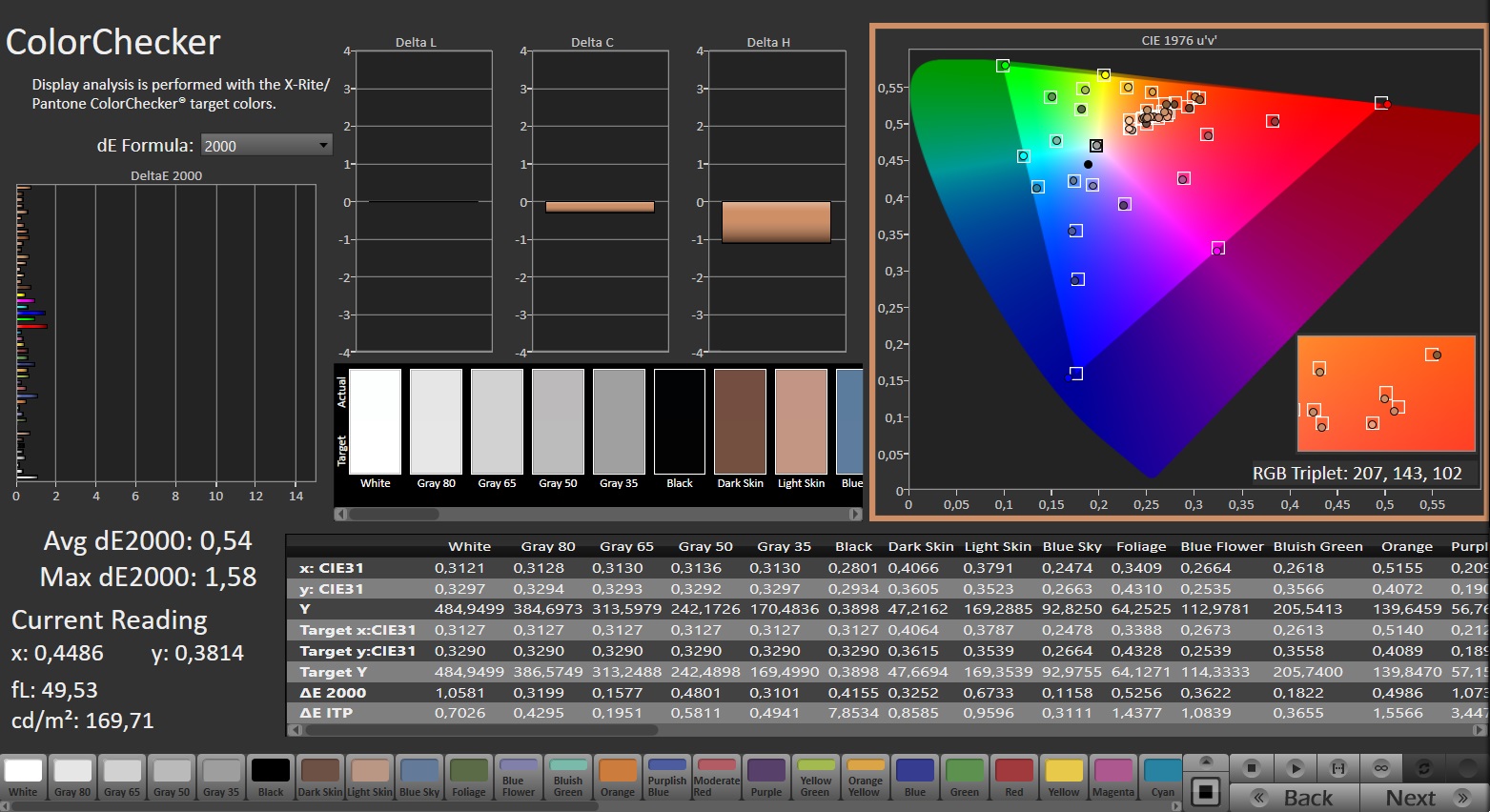Click the refresh arrows icon
Image resolution: width=1490 pixels, height=812 pixels.
coord(1423,767)
